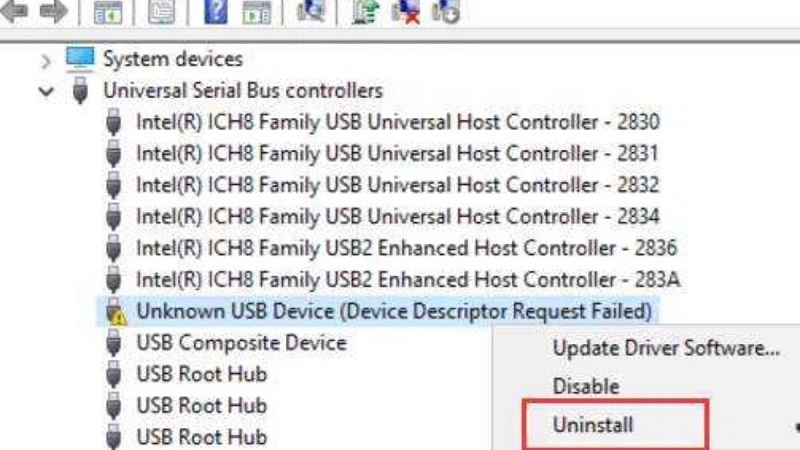Screen dimensions: 800x450
Task: Click the Show/Hide console tree icon
Action: (108, 12)
